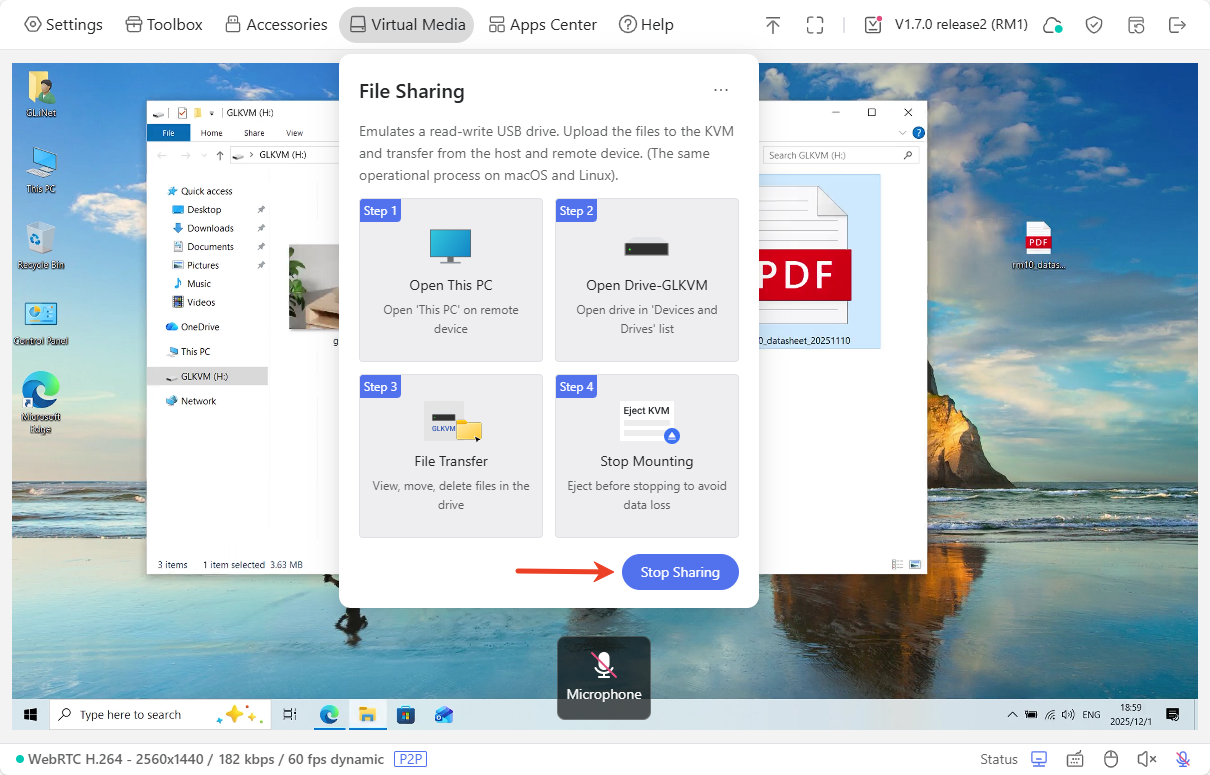Open the File Sharing more options menu

tap(721, 90)
